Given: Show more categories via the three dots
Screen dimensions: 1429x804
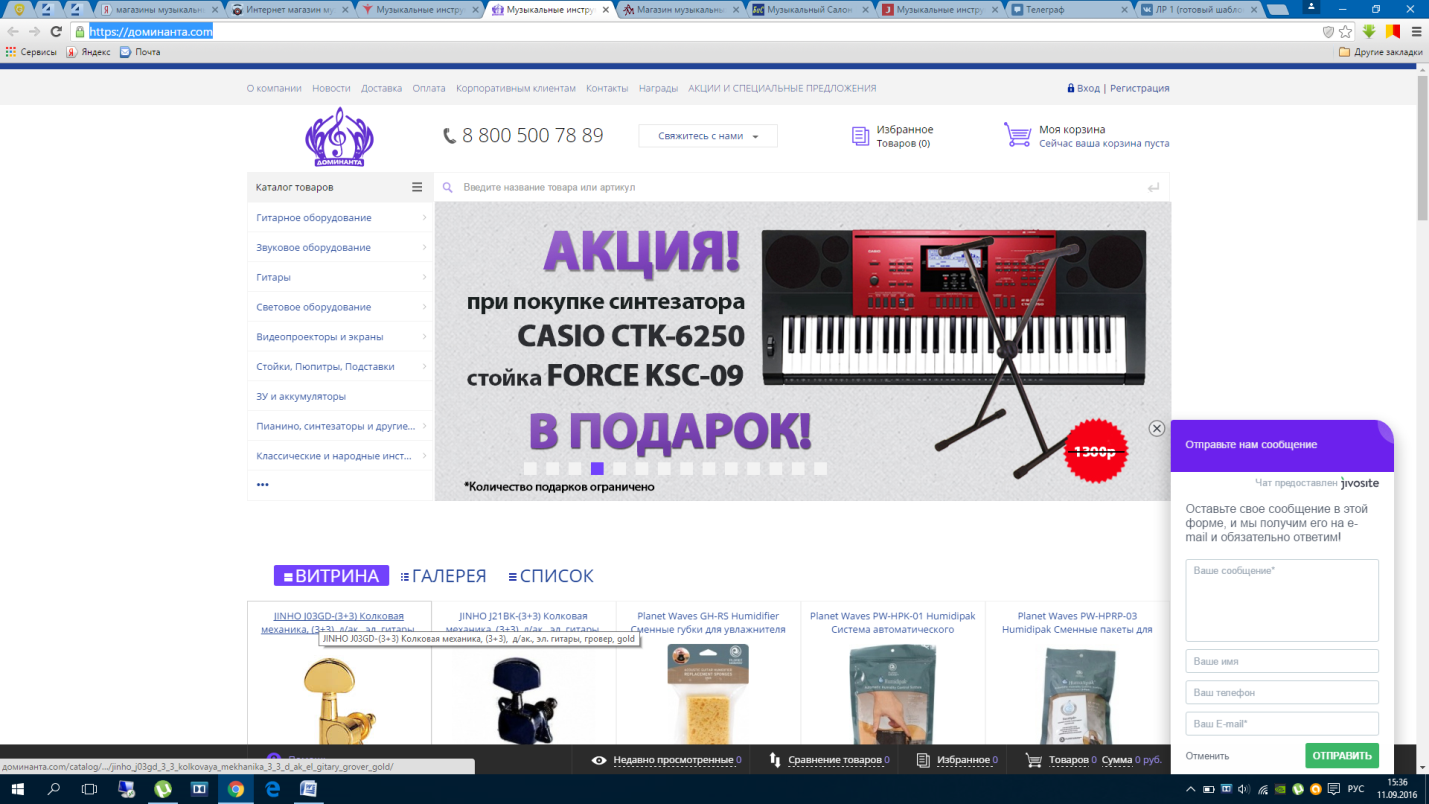Looking at the screenshot, I should pos(263,485).
